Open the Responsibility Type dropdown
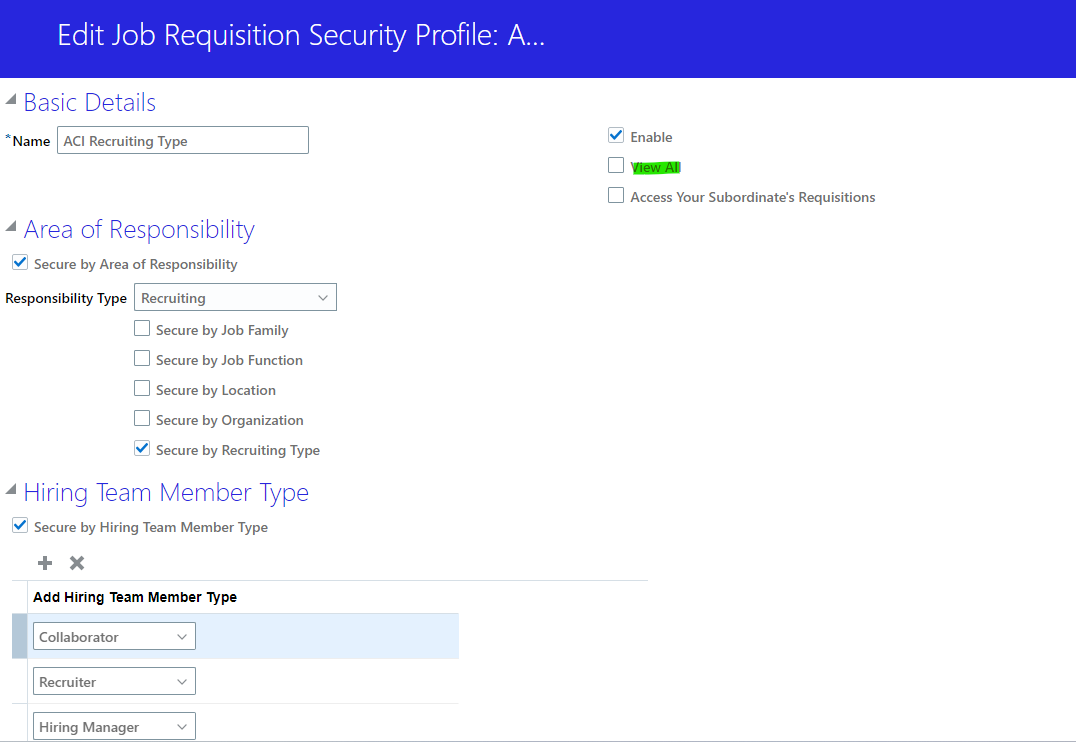The image size is (1076, 742). pos(323,297)
